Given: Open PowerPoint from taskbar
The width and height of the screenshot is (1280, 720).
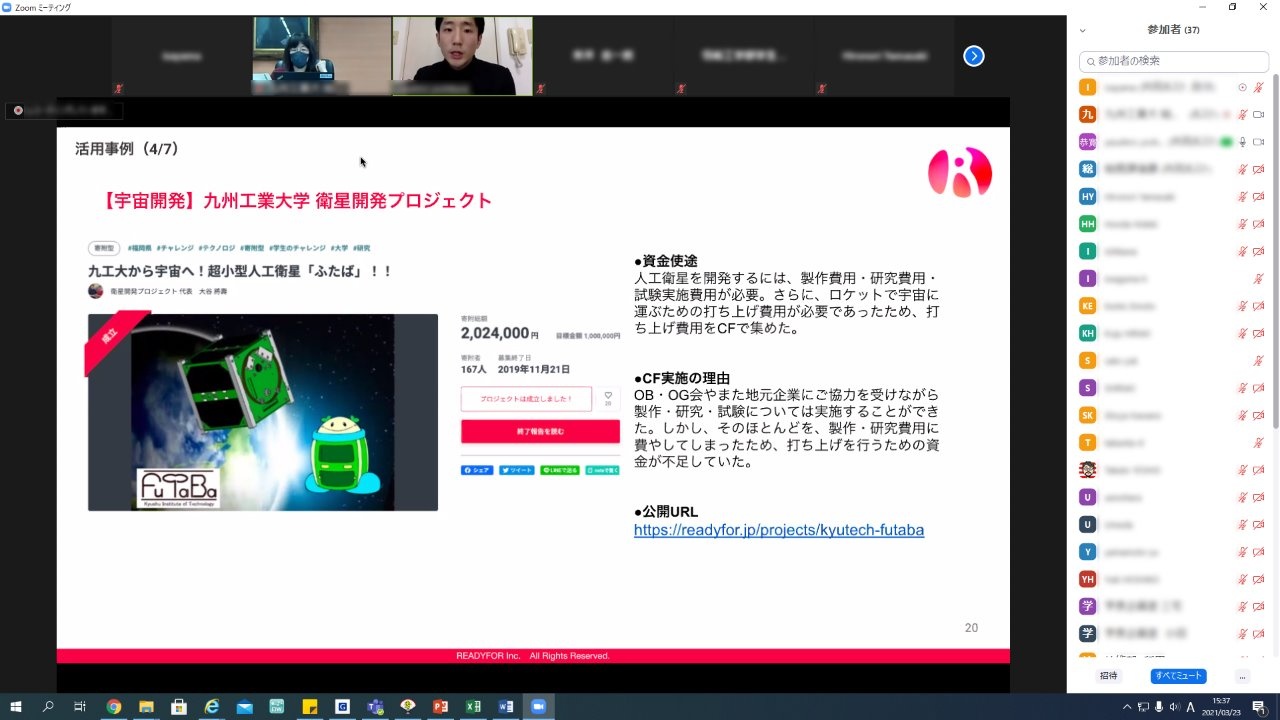Looking at the screenshot, I should [x=440, y=706].
